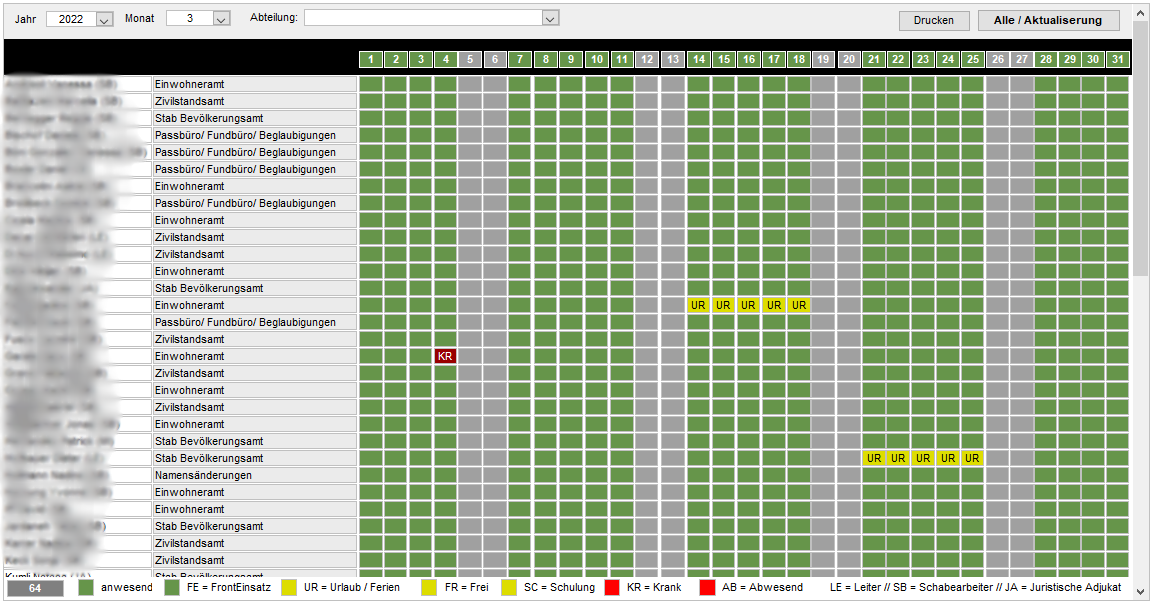Click the yellow UR = Urlaub legend swatch

click(x=289, y=588)
